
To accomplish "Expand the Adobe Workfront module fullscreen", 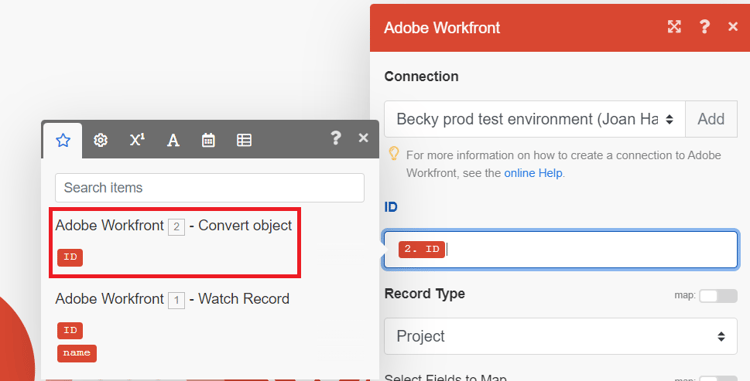I will pos(674,27).
